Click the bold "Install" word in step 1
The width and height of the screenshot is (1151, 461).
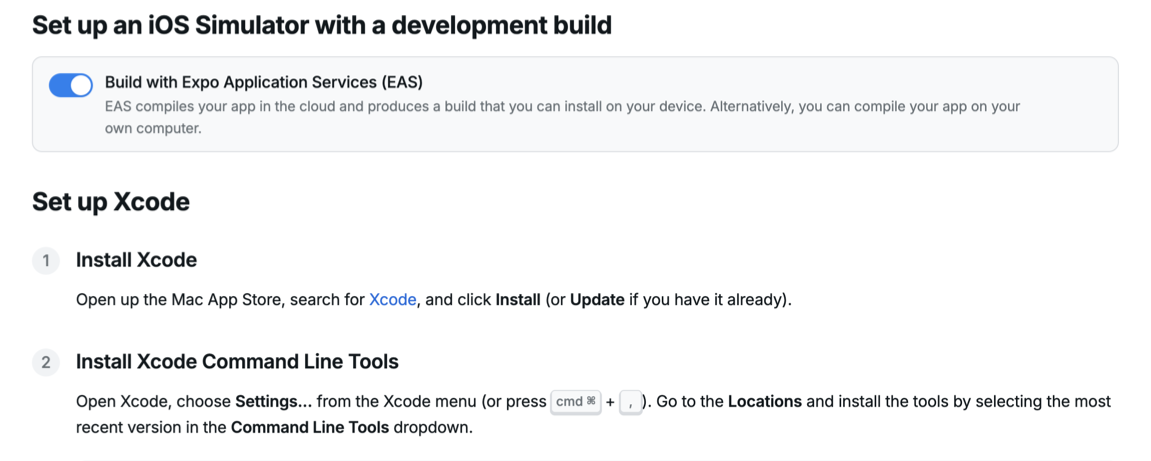point(518,300)
